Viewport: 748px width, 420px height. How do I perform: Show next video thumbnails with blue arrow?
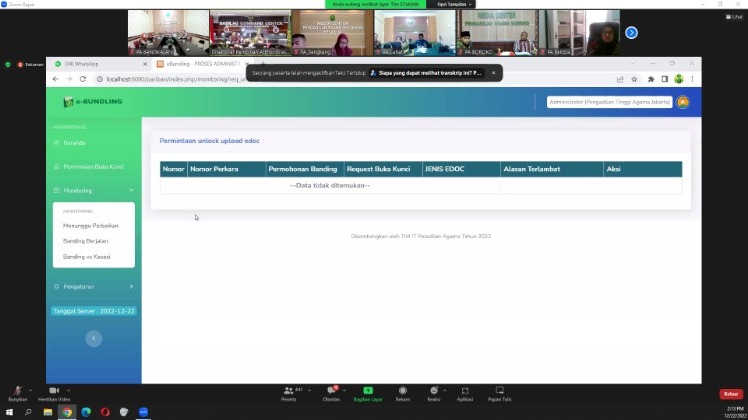pos(631,32)
